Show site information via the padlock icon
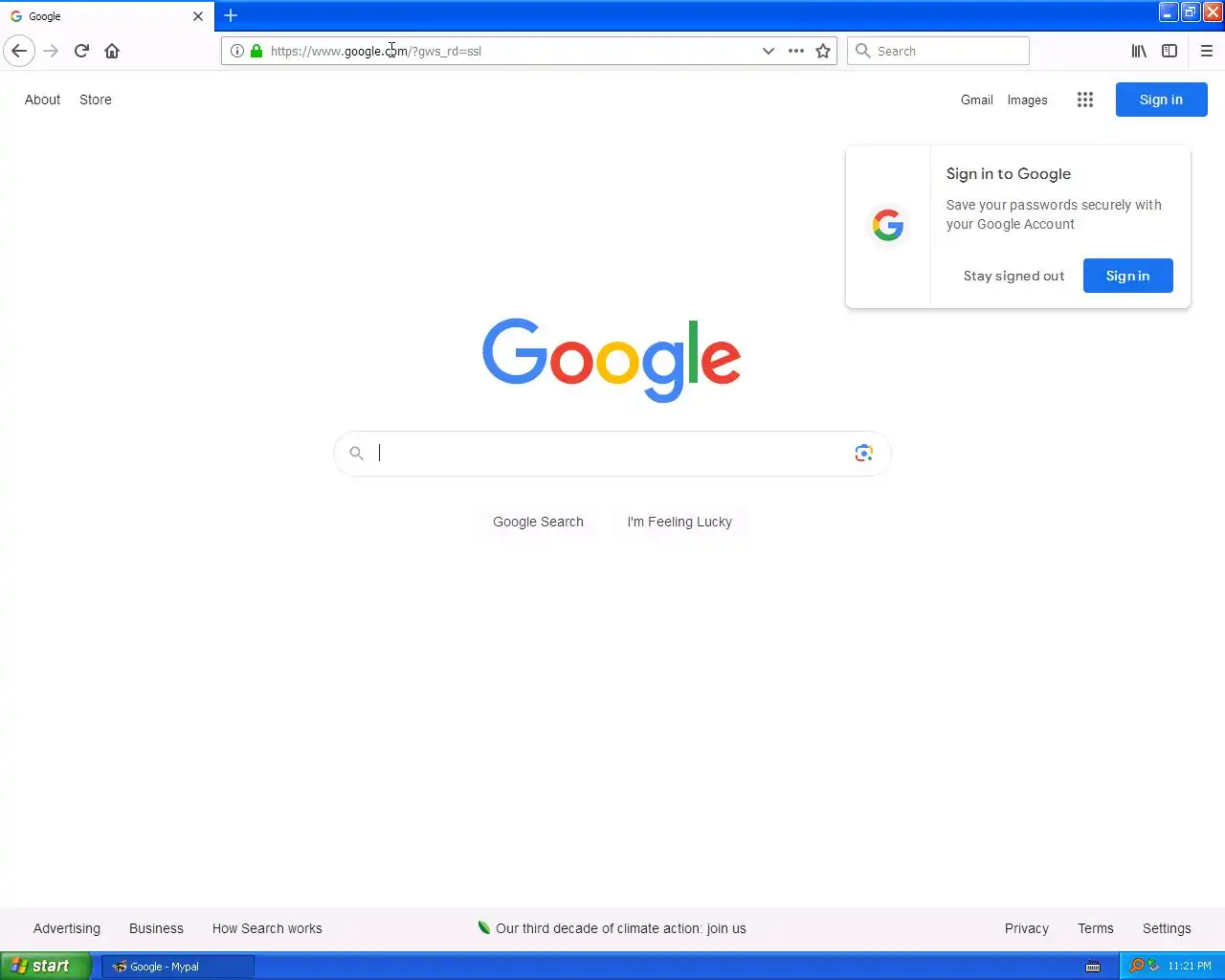Viewport: 1225px width, 980px height. (256, 51)
